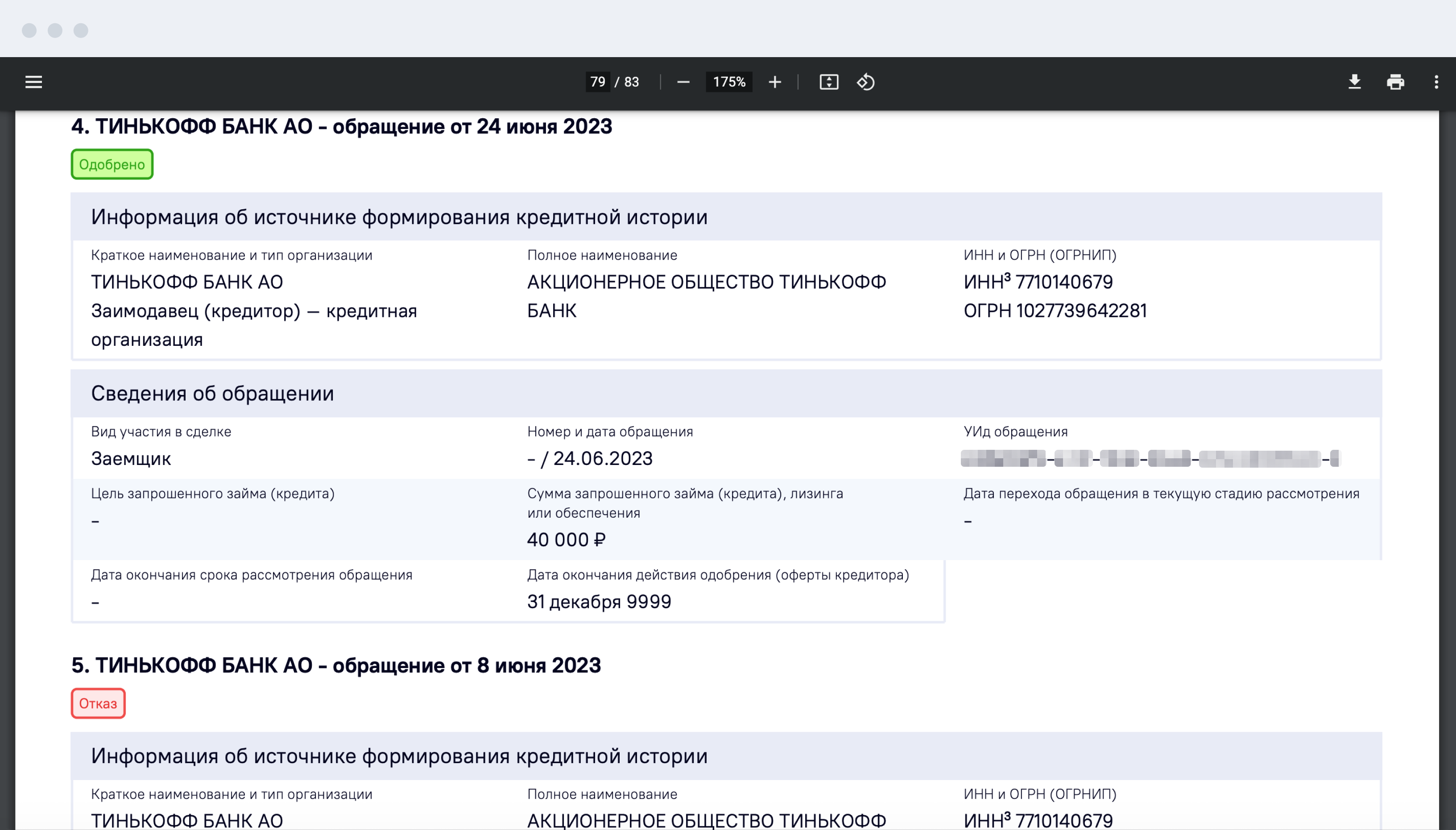Click the green Одобрено status badge

pyautogui.click(x=112, y=164)
